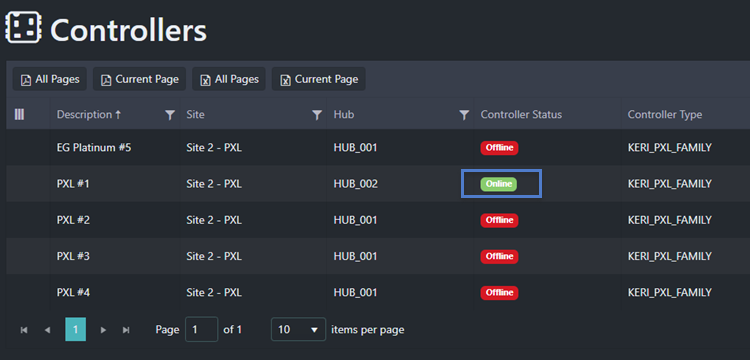
Task: Select the EG Platinum #5 row
Action: tap(378, 148)
